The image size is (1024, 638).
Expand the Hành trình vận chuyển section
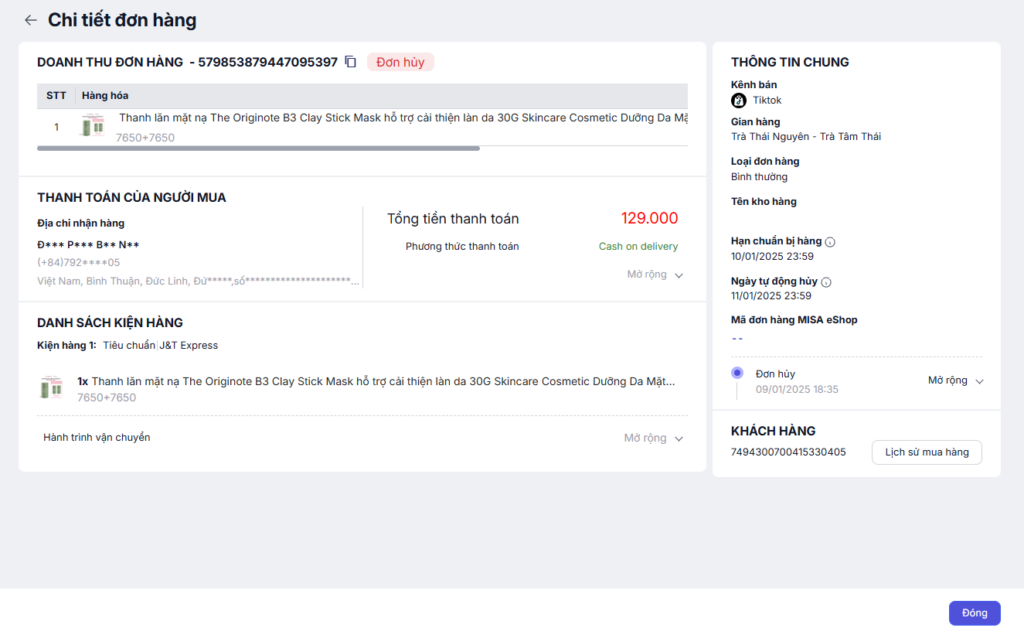coord(654,438)
